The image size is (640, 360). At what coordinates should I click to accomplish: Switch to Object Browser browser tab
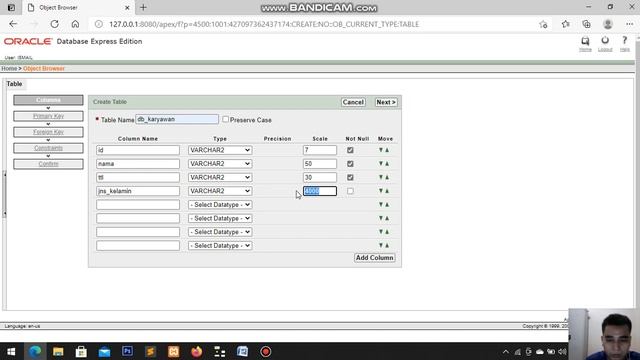(x=78, y=7)
